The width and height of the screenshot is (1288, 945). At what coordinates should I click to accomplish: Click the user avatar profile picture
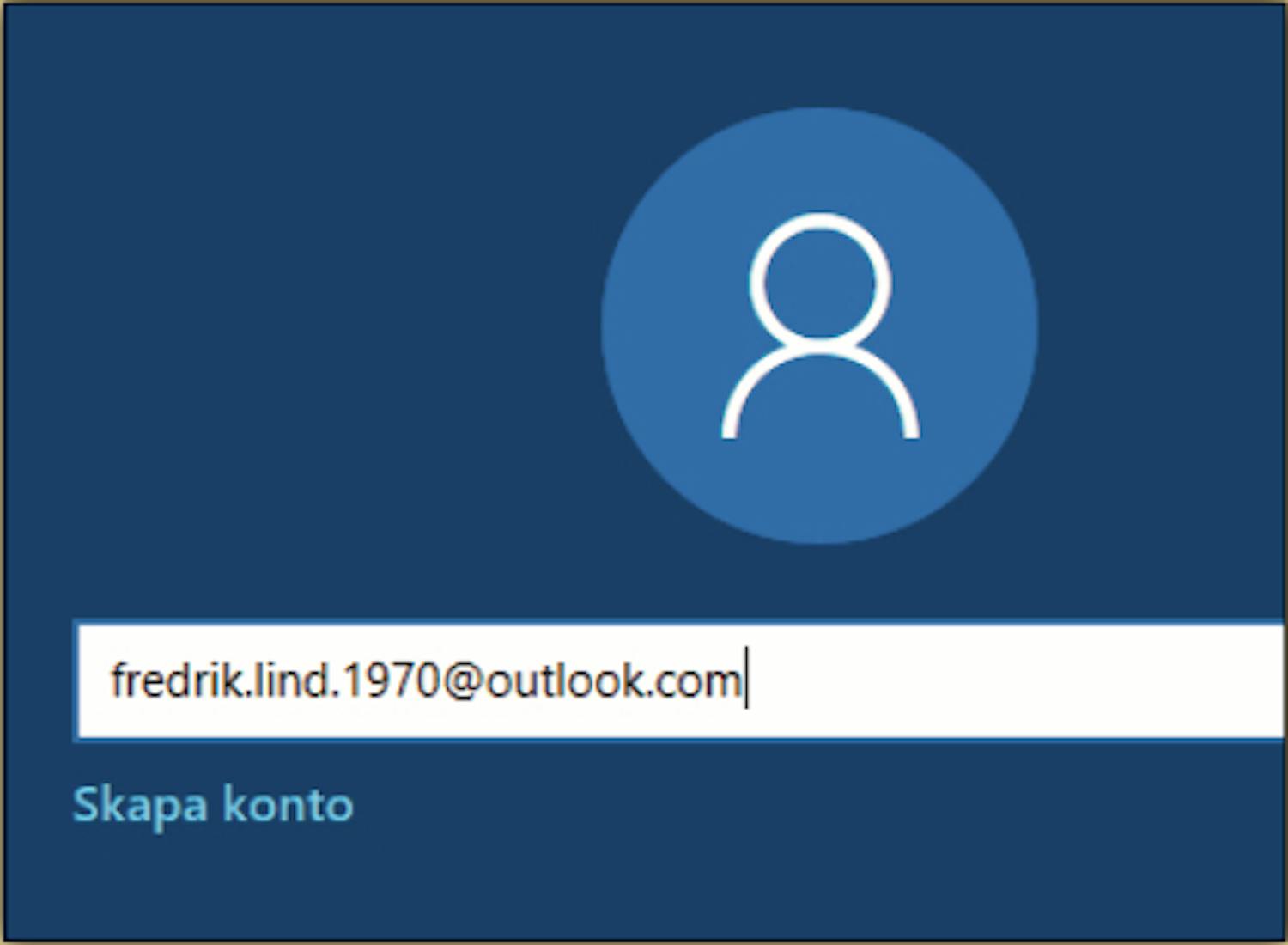tap(819, 326)
